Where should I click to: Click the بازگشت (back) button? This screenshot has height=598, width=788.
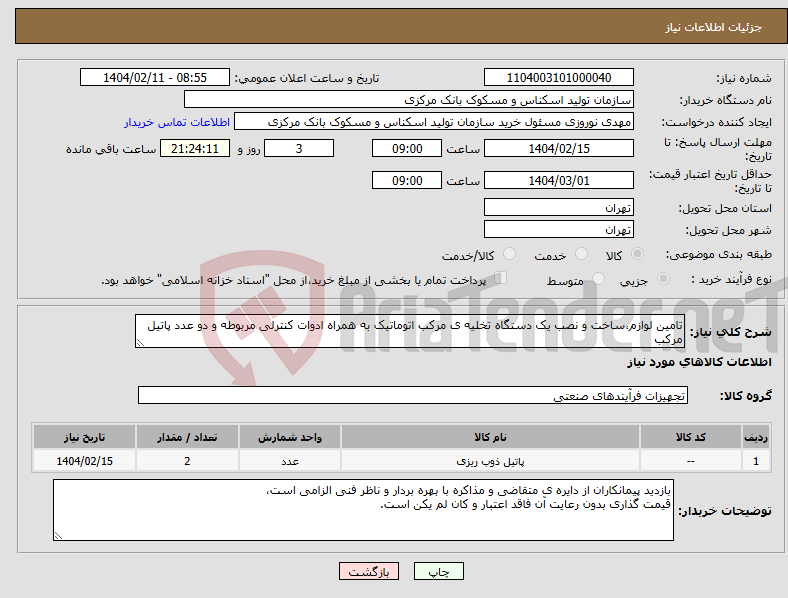pos(369,571)
